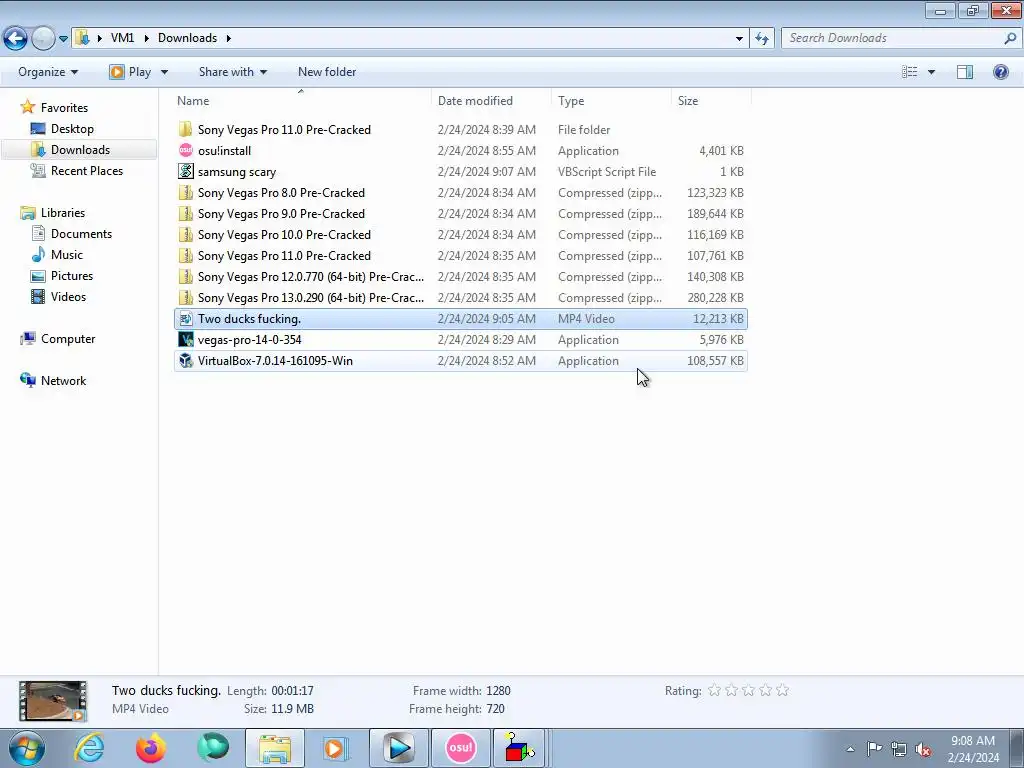Viewport: 1024px width, 768px height.
Task: Expand the view options dropdown arrow
Action: pos(931,72)
